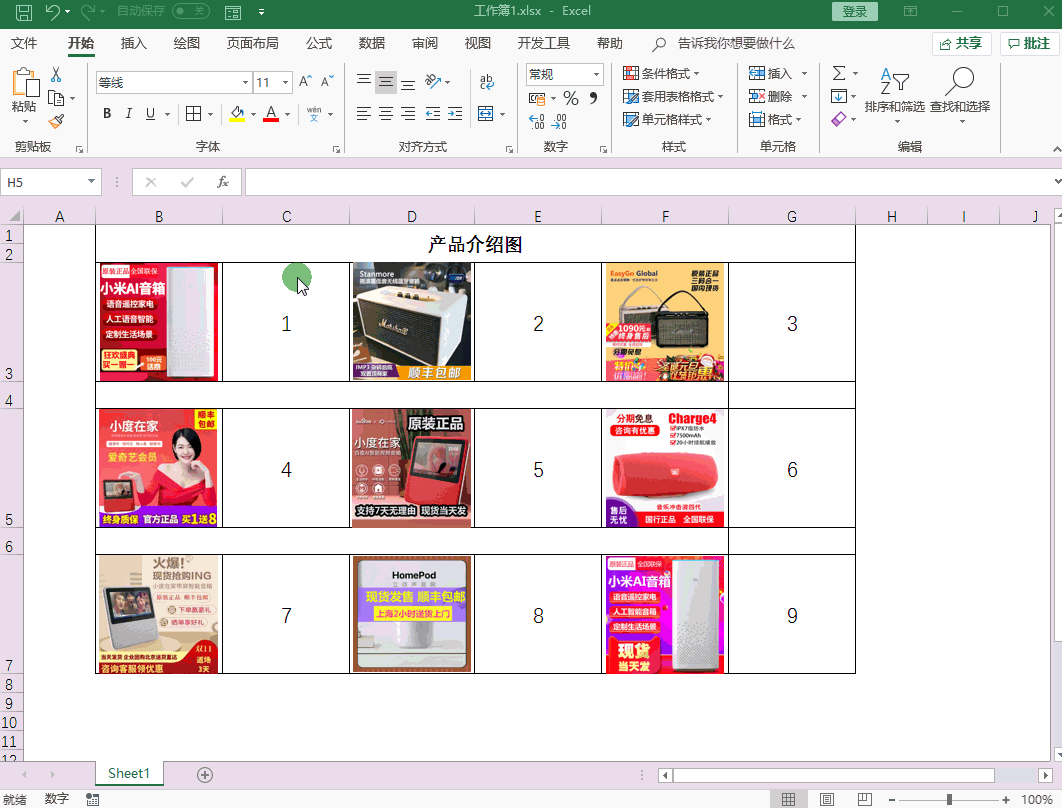The height and width of the screenshot is (808, 1062).
Task: Open the 常规 number format dropdown
Action: coord(597,75)
